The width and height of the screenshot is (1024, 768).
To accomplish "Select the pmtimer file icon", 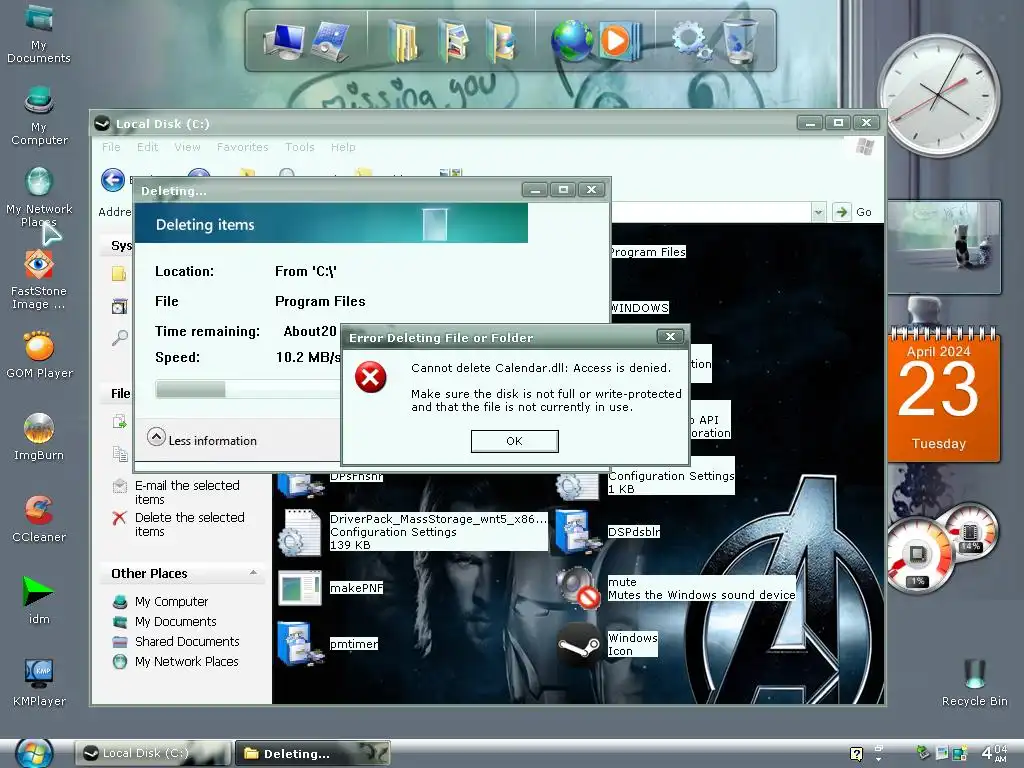I will [x=300, y=644].
